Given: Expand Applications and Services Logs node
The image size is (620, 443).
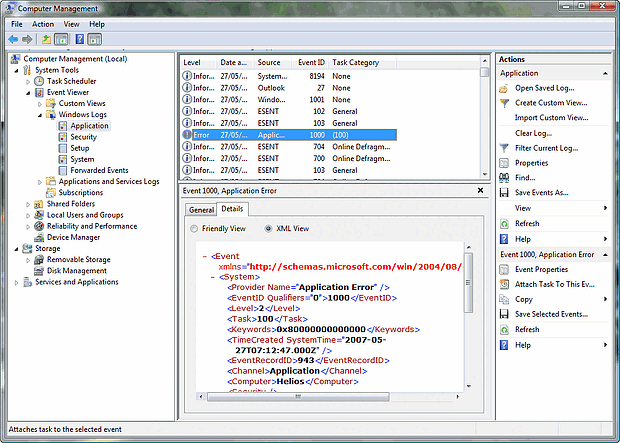Looking at the screenshot, I should click(40, 182).
